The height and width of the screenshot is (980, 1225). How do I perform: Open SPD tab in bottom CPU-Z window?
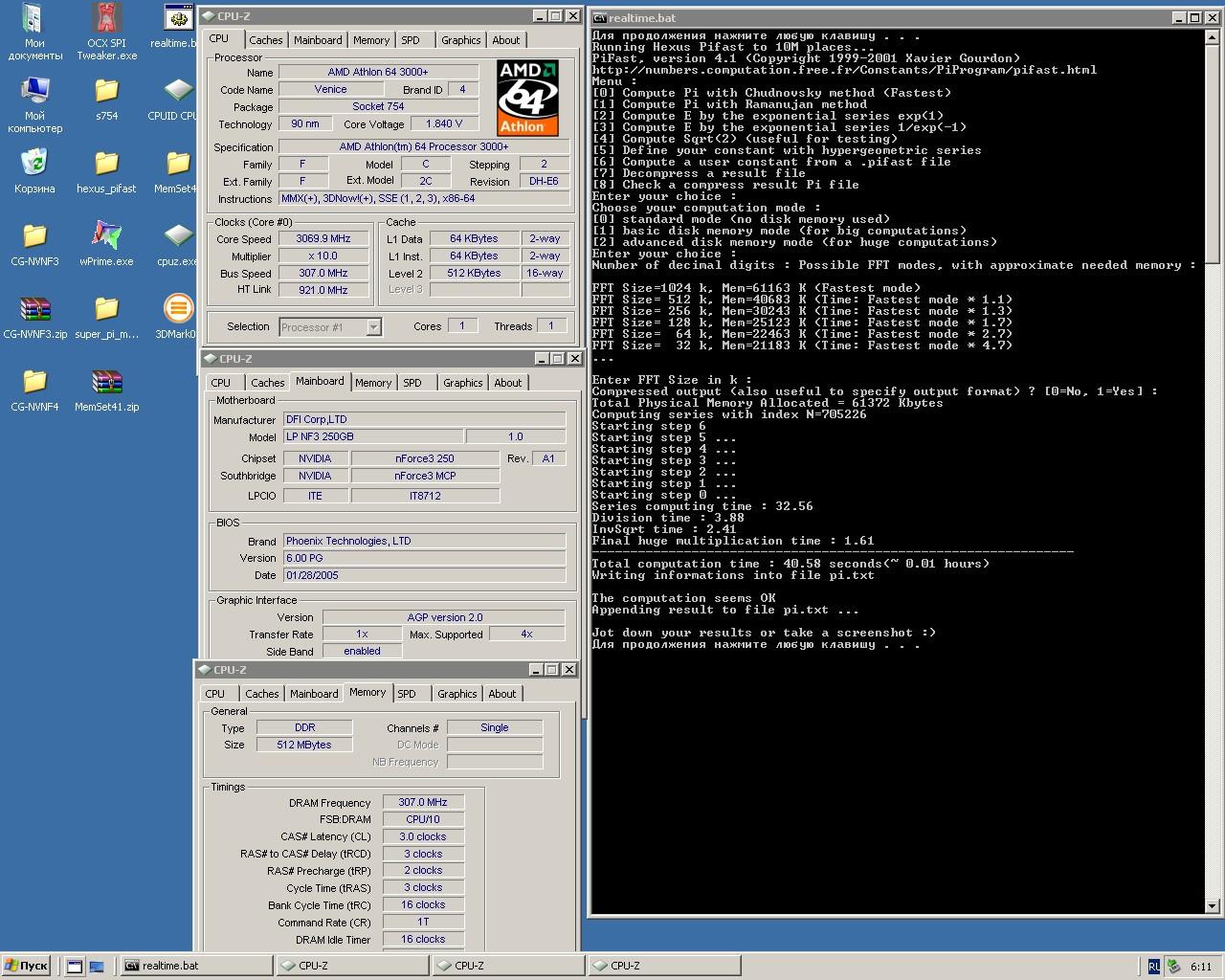coord(407,694)
